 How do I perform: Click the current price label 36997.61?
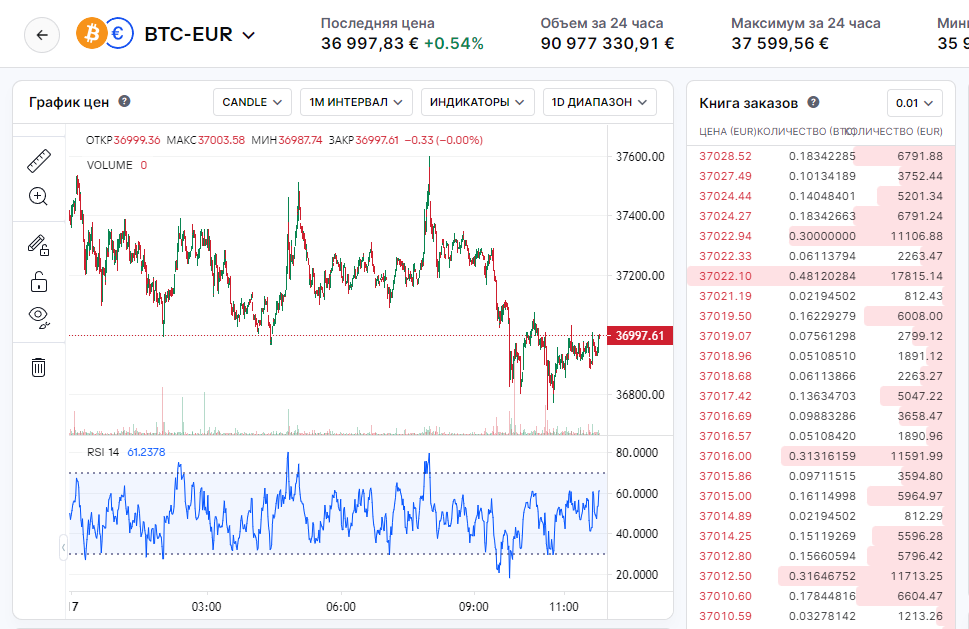(x=640, y=336)
